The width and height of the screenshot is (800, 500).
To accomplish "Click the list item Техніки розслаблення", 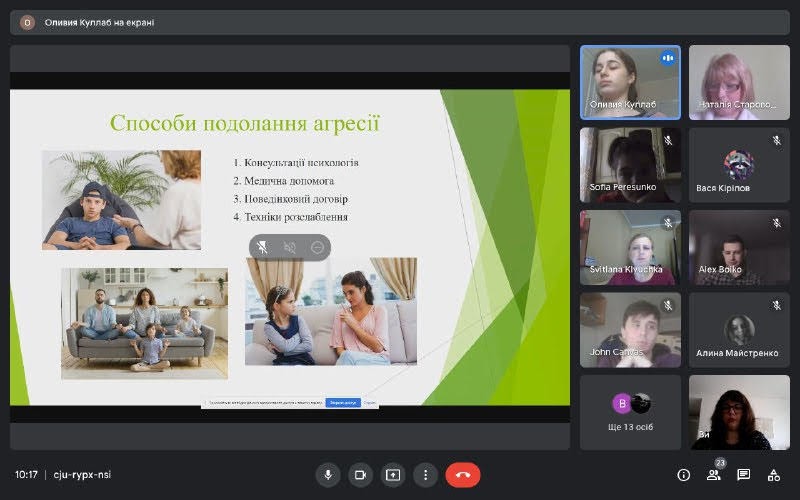I will coord(290,217).
